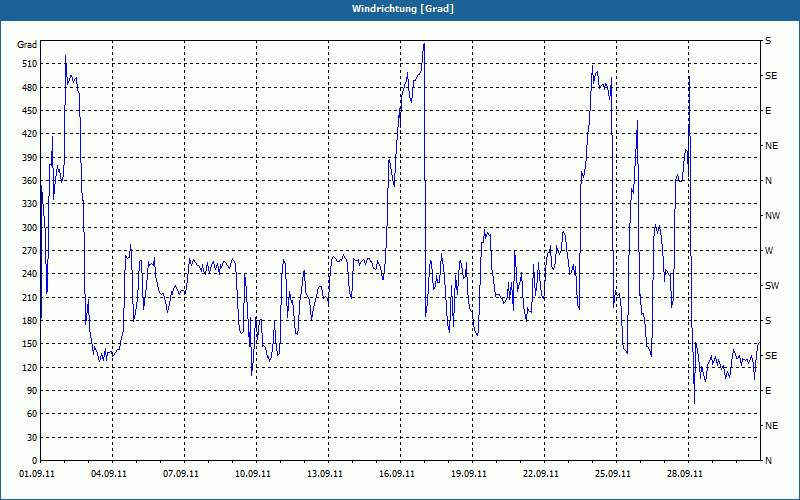Select the y-axis value '240'
Image resolution: width=800 pixels, height=500 pixels.
click(x=30, y=274)
